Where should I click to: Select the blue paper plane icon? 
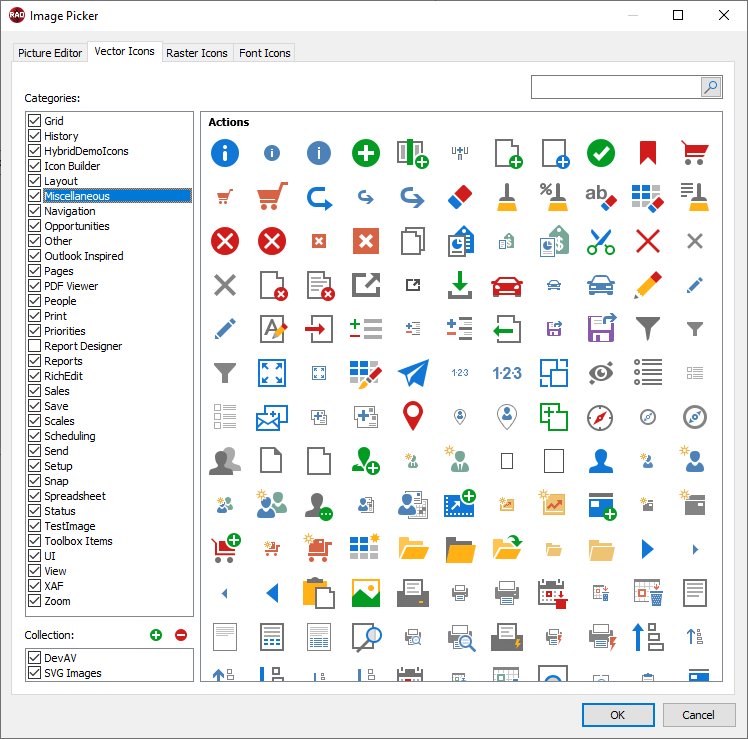pos(413,373)
